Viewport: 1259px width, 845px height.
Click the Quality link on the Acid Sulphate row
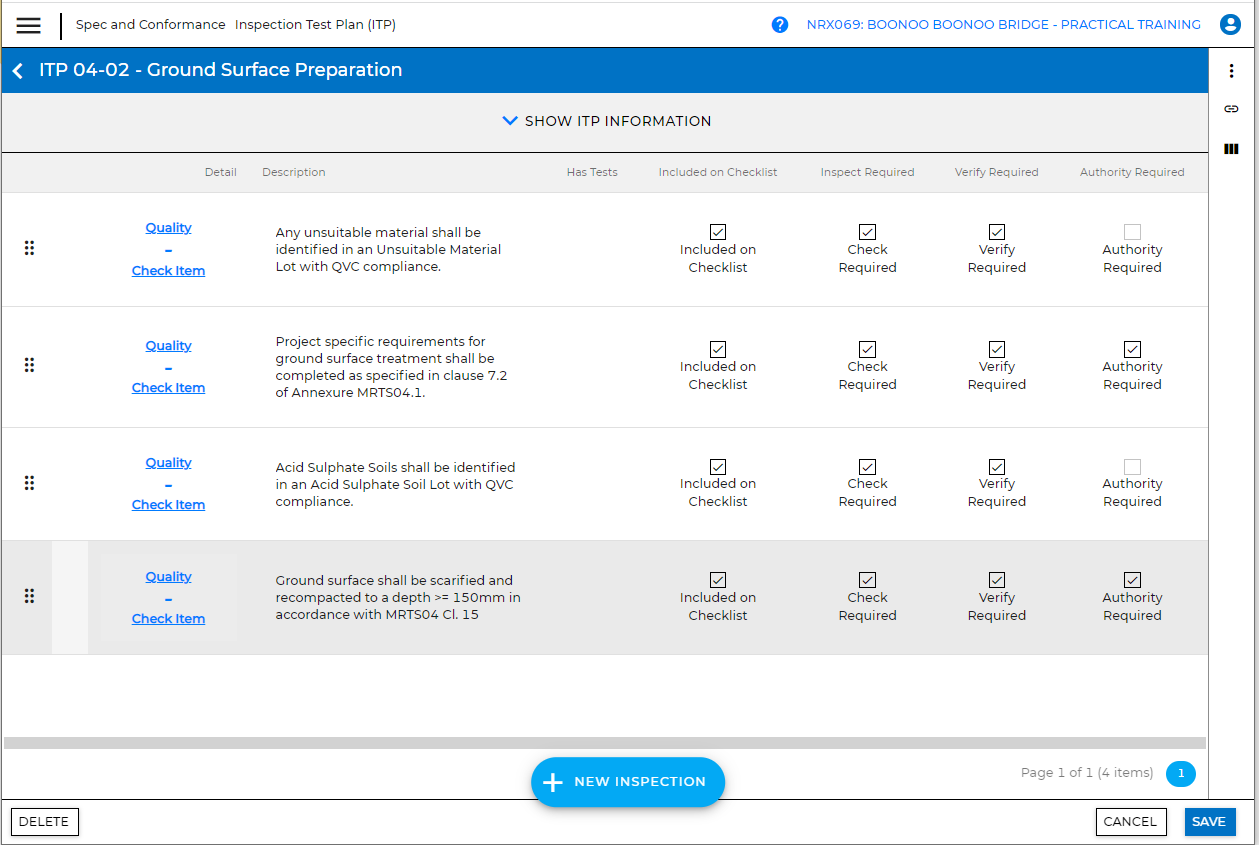(168, 462)
